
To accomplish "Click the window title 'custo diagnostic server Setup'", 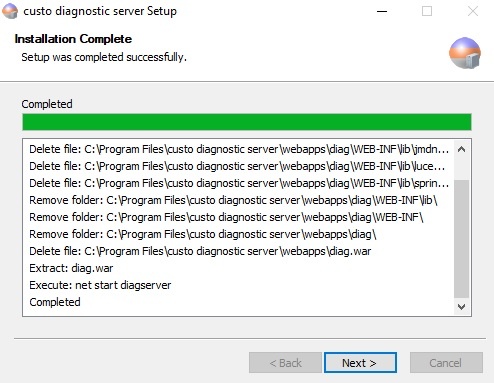I will (100, 11).
